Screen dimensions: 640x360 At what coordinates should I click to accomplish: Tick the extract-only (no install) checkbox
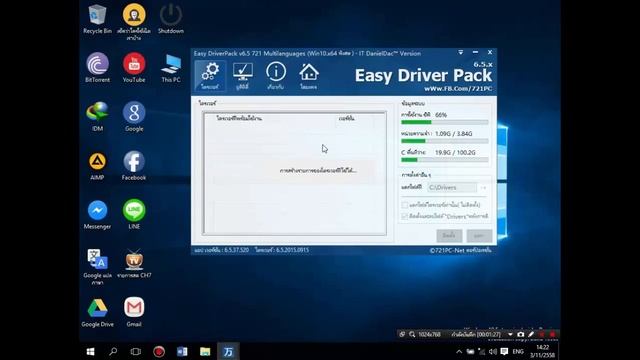click(404, 205)
